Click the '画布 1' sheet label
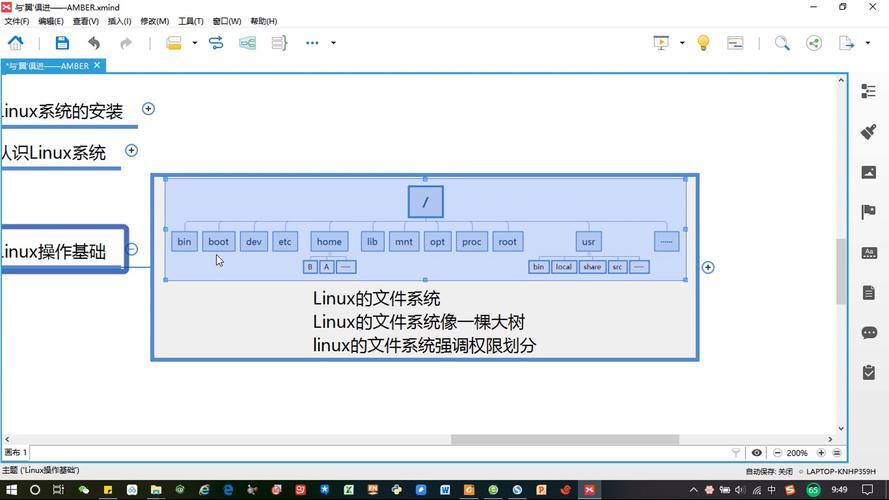This screenshot has width=889, height=500. click(x=15, y=452)
